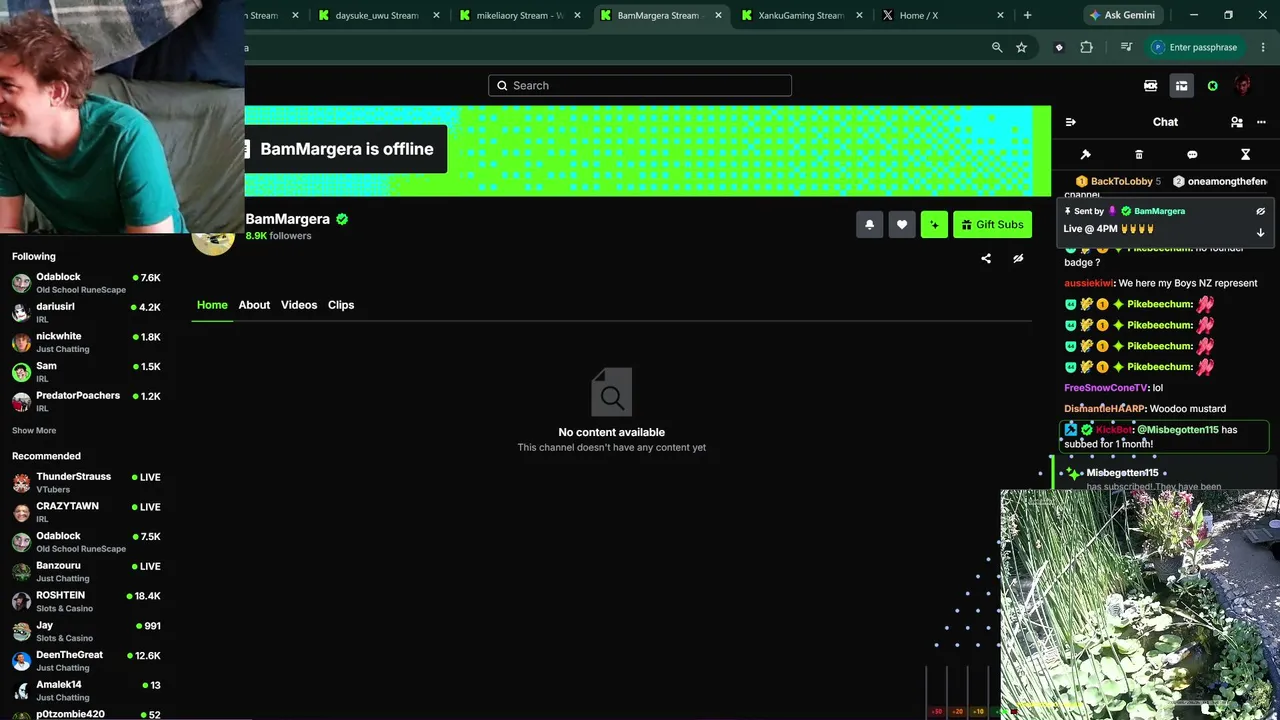Open the chat user list icon
The image size is (1280, 720).
tap(1237, 122)
